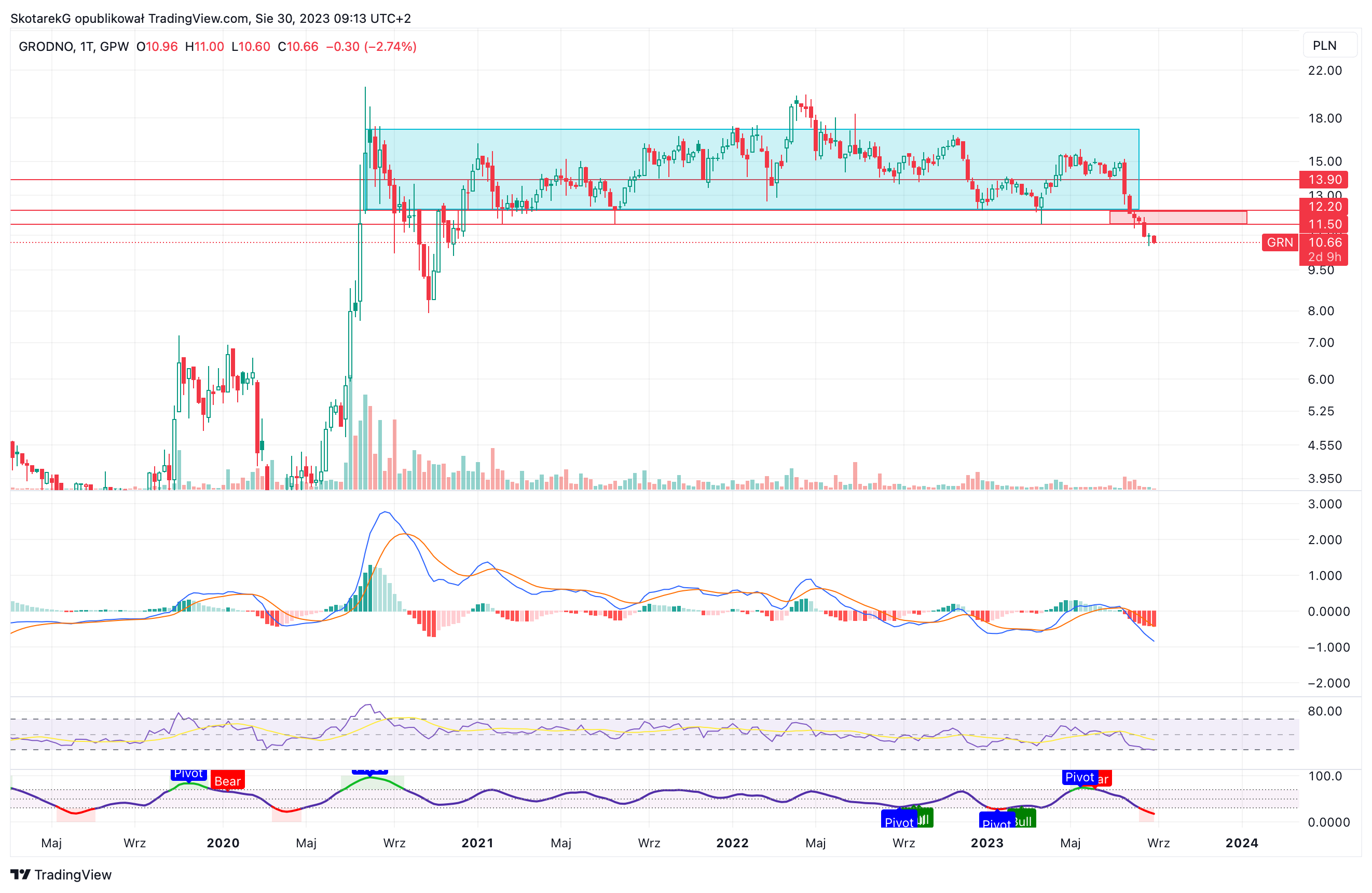This screenshot has height=893, width=1372.
Task: Click the blue Pivot label near Wrz 2022
Action: pos(899,820)
